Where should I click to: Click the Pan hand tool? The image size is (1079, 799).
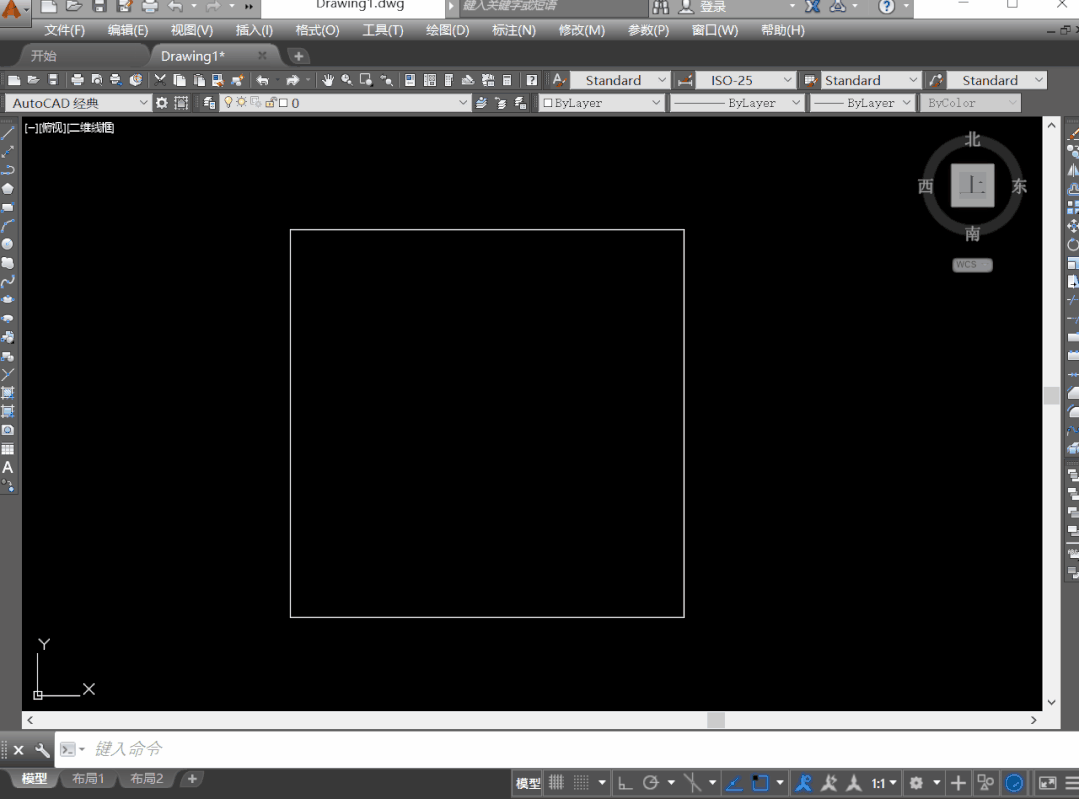(x=328, y=81)
